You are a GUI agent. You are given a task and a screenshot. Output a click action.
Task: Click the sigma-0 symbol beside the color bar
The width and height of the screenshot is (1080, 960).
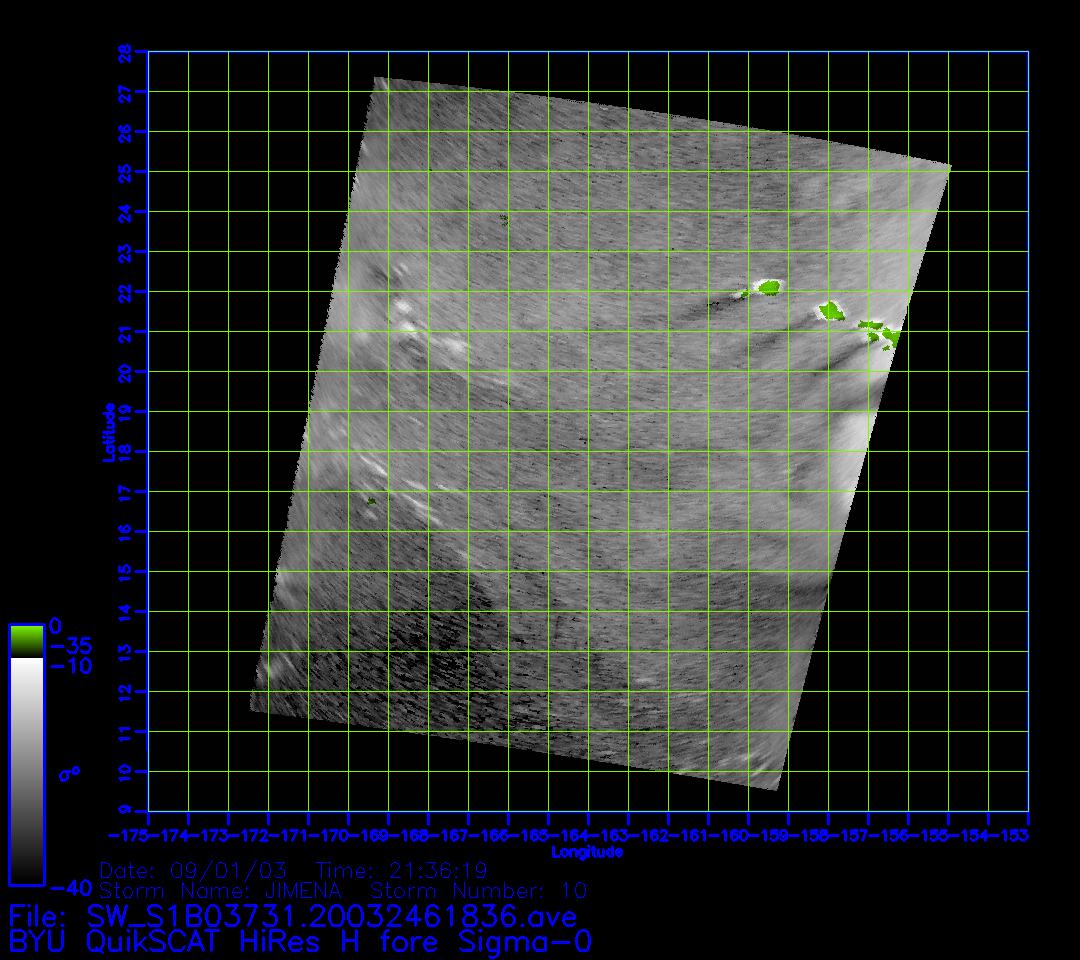click(x=69, y=773)
